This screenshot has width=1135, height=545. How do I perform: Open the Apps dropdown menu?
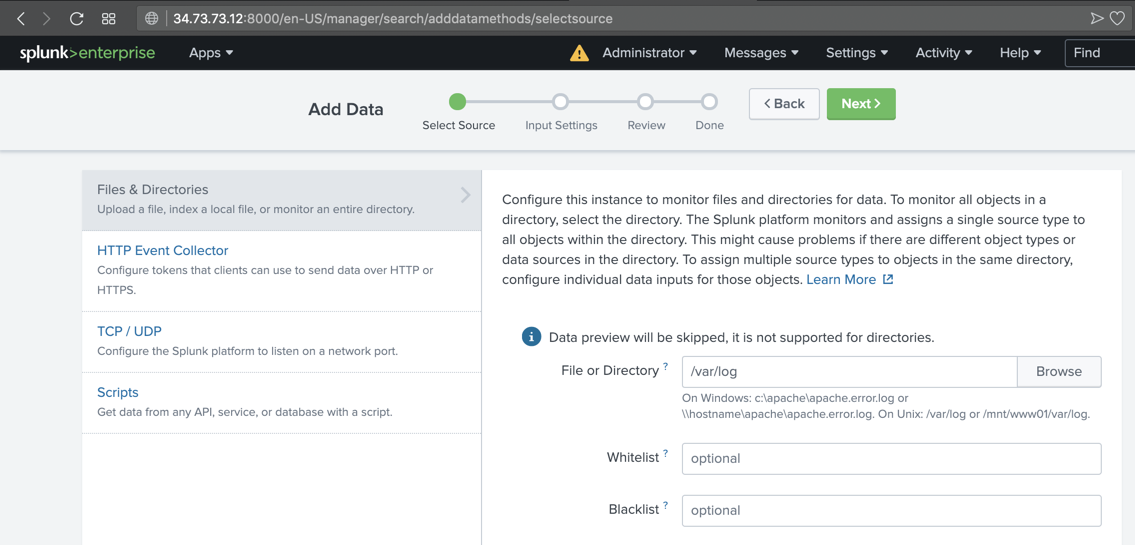pos(211,53)
